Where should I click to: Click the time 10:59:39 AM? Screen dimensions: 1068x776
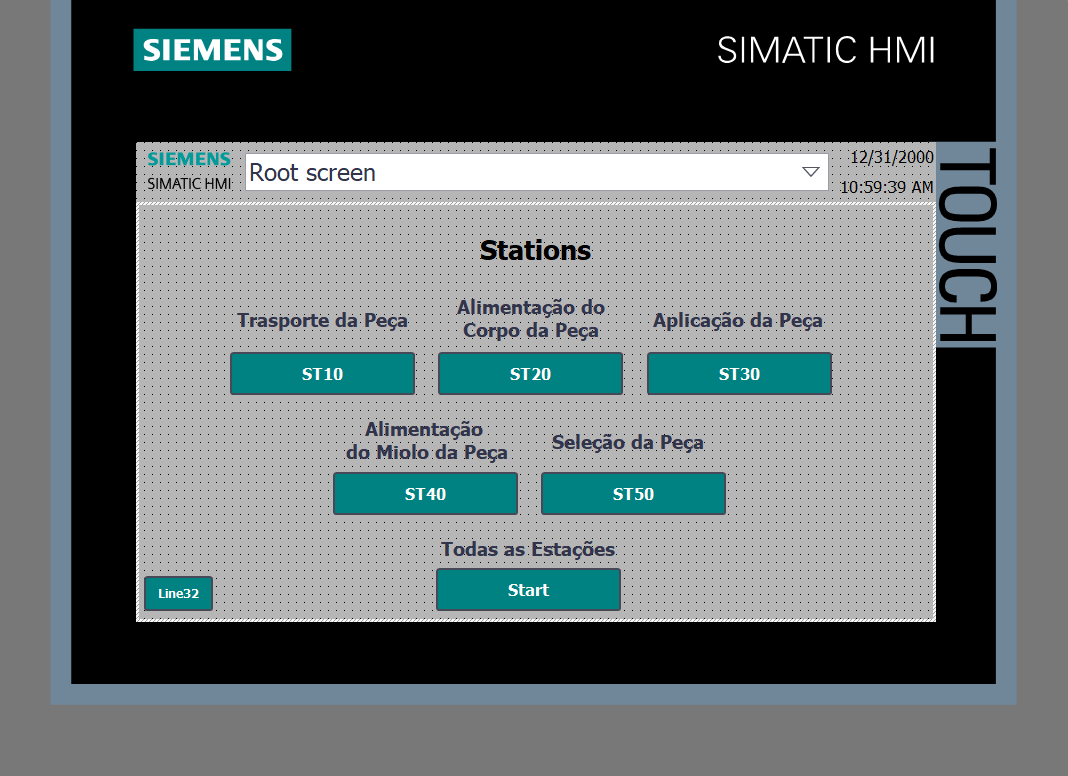point(886,187)
